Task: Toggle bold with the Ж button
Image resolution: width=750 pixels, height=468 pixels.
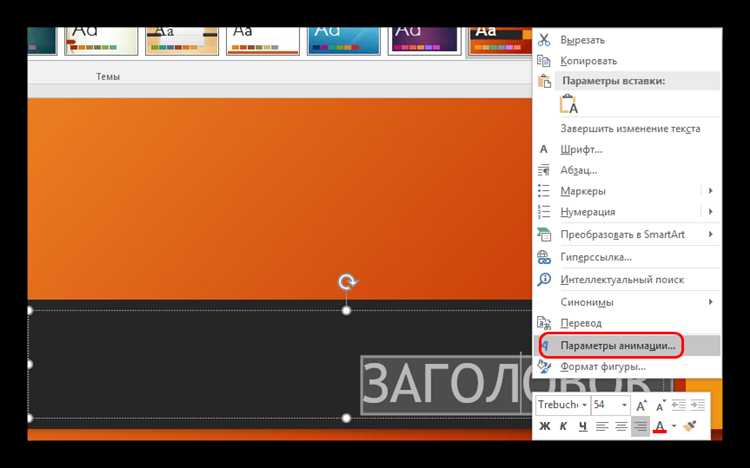Action: pos(544,426)
